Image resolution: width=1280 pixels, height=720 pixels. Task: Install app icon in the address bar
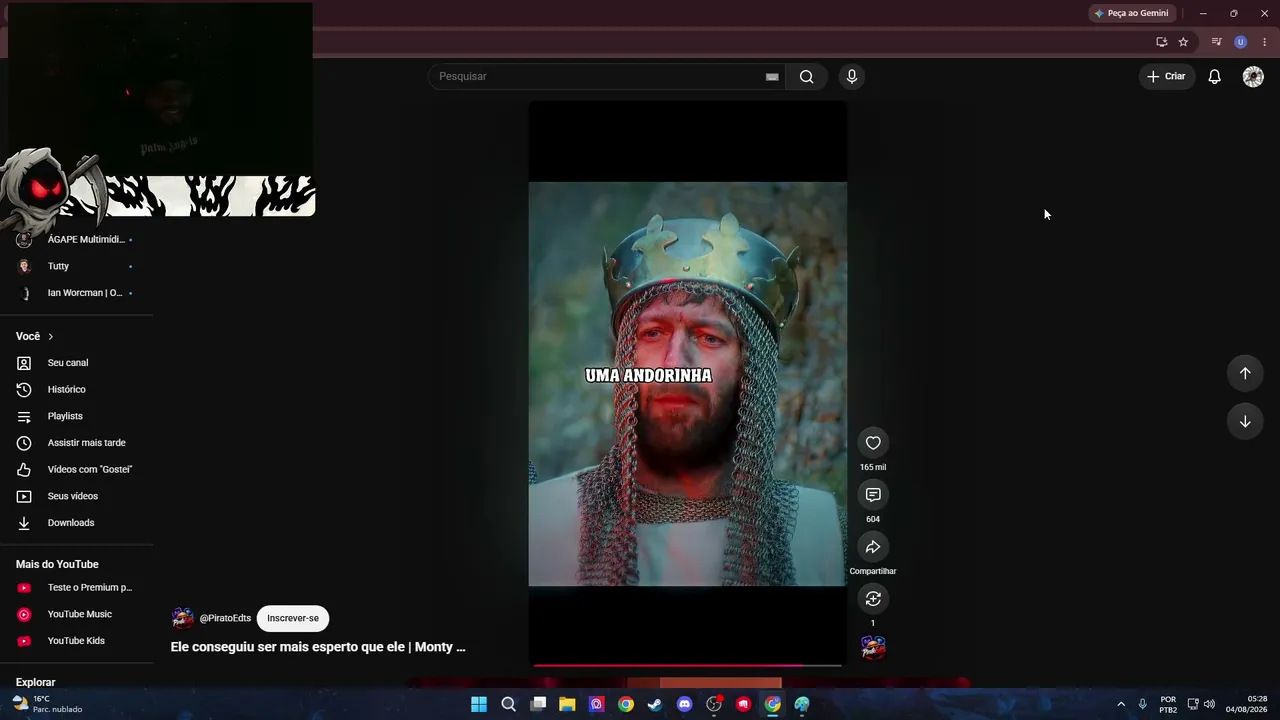1161,42
